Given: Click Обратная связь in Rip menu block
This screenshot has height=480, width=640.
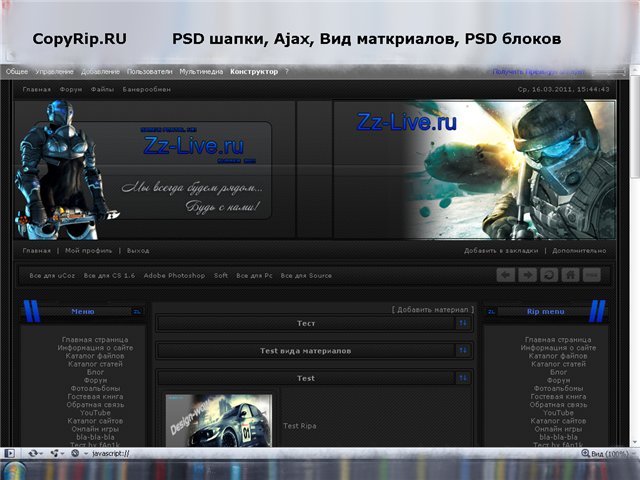Looking at the screenshot, I should (558, 404).
